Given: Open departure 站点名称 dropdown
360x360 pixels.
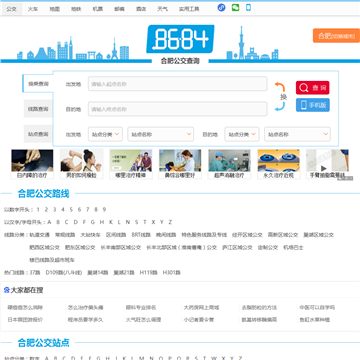Looking at the screenshot, I should [x=161, y=134].
